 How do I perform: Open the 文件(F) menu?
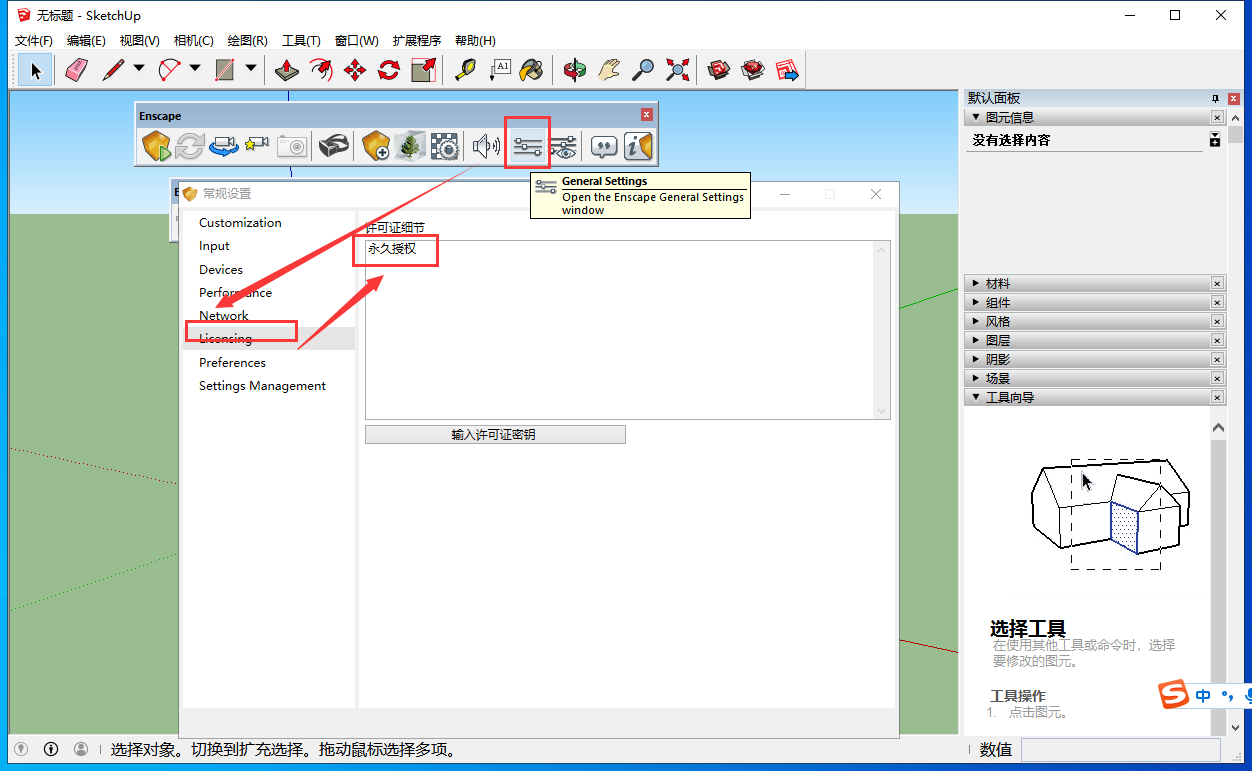point(34,41)
